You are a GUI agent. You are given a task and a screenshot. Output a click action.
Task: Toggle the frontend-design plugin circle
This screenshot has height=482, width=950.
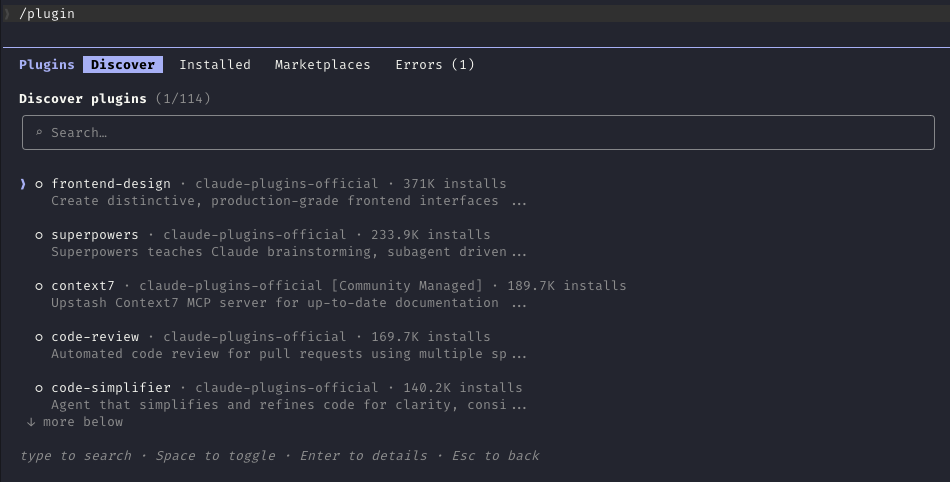39,184
